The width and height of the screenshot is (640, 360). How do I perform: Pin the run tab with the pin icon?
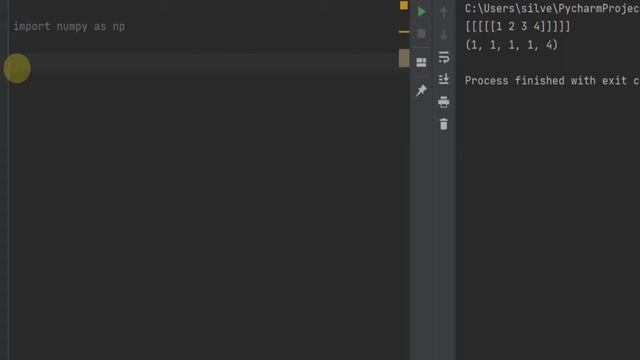[x=421, y=90]
